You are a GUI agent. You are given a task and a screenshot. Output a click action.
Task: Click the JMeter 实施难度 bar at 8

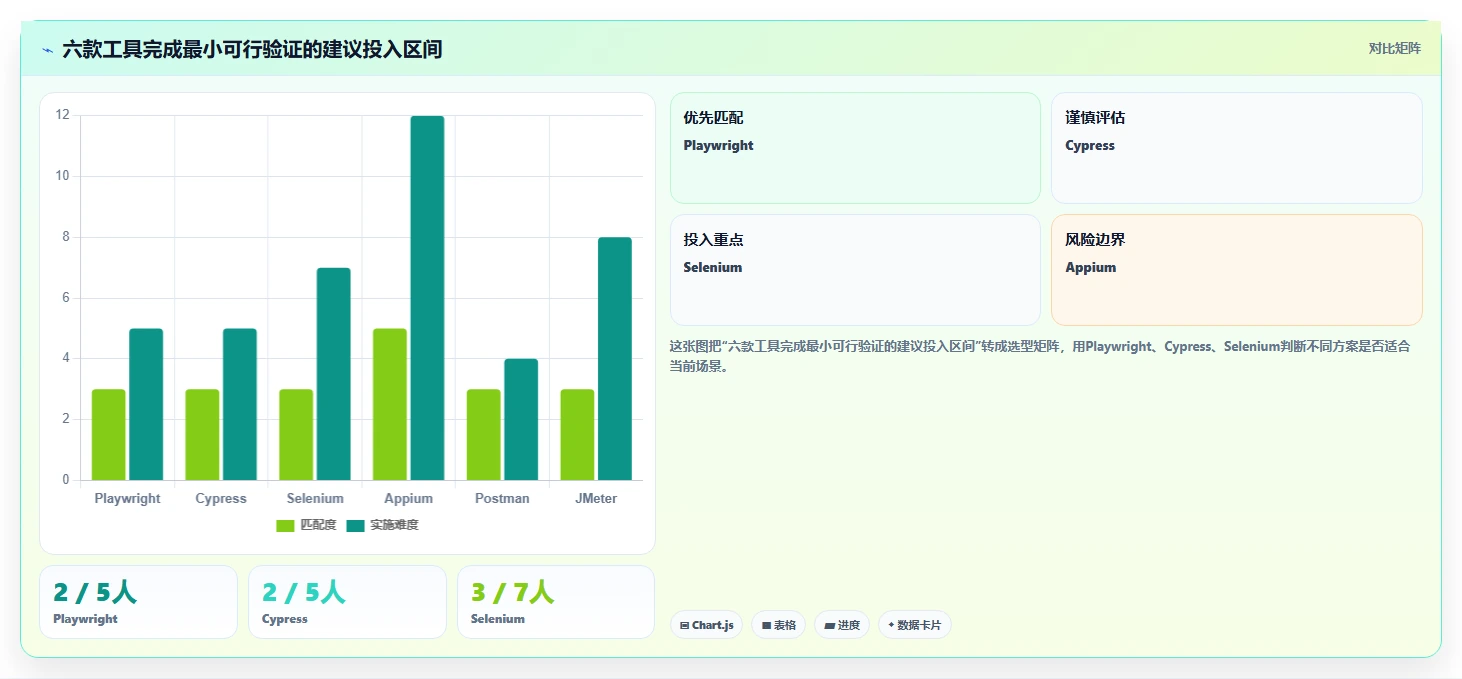click(x=615, y=359)
